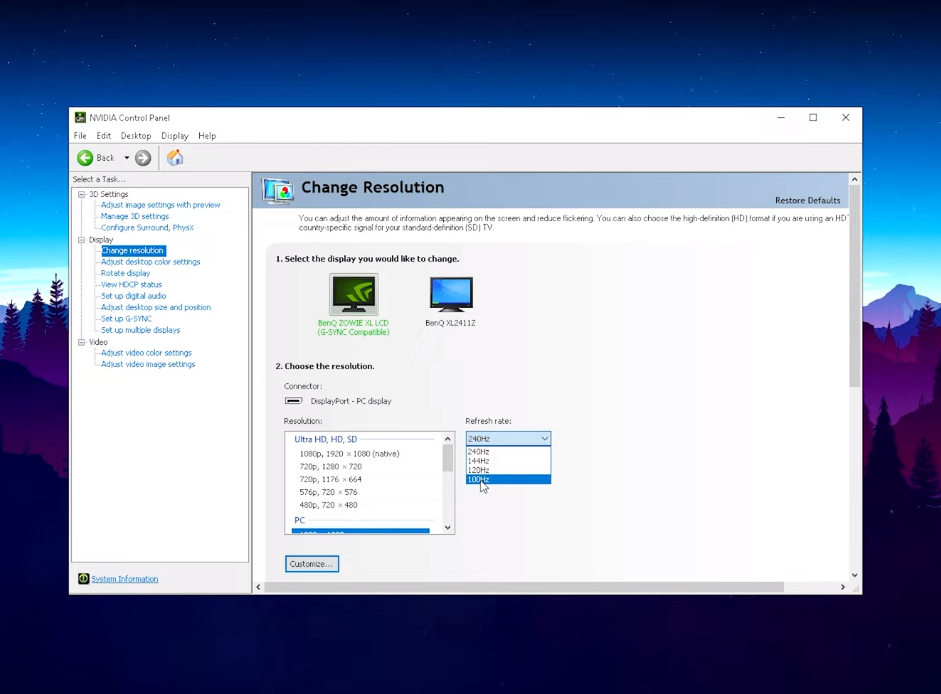Image resolution: width=941 pixels, height=694 pixels.
Task: Open the File menu
Action: (x=80, y=136)
